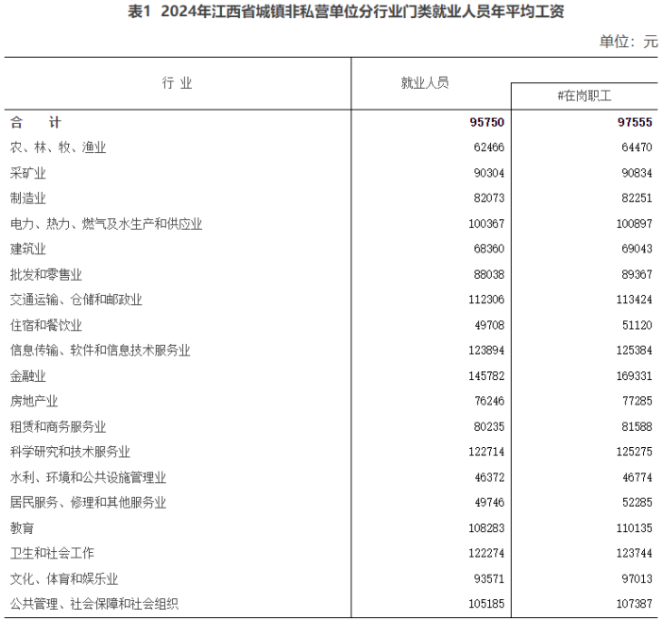Select the 公共管理、社会保障和社会组织 row label

point(94,604)
